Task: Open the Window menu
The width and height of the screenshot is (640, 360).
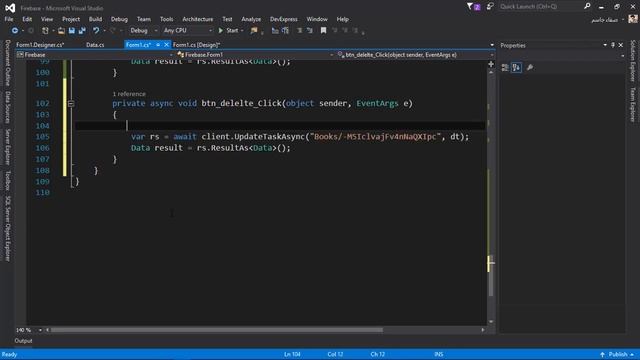Action: click(317, 19)
